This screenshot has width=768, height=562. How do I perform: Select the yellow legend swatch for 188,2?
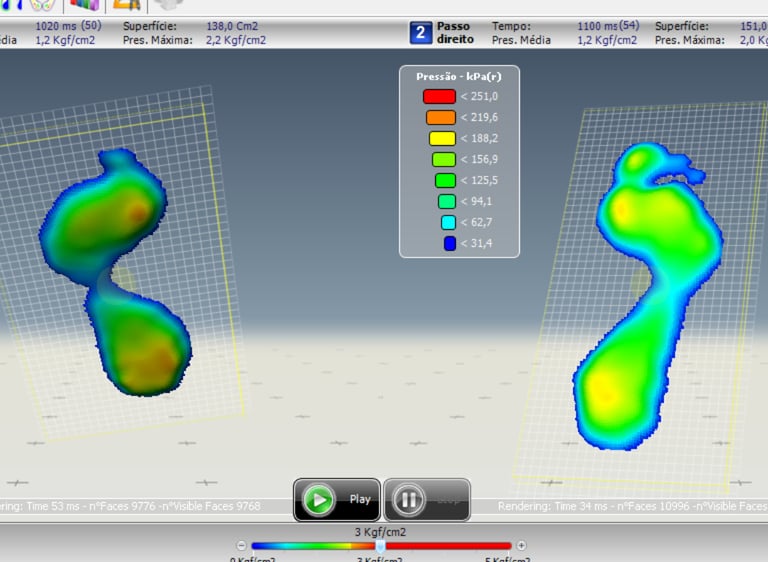pos(442,139)
